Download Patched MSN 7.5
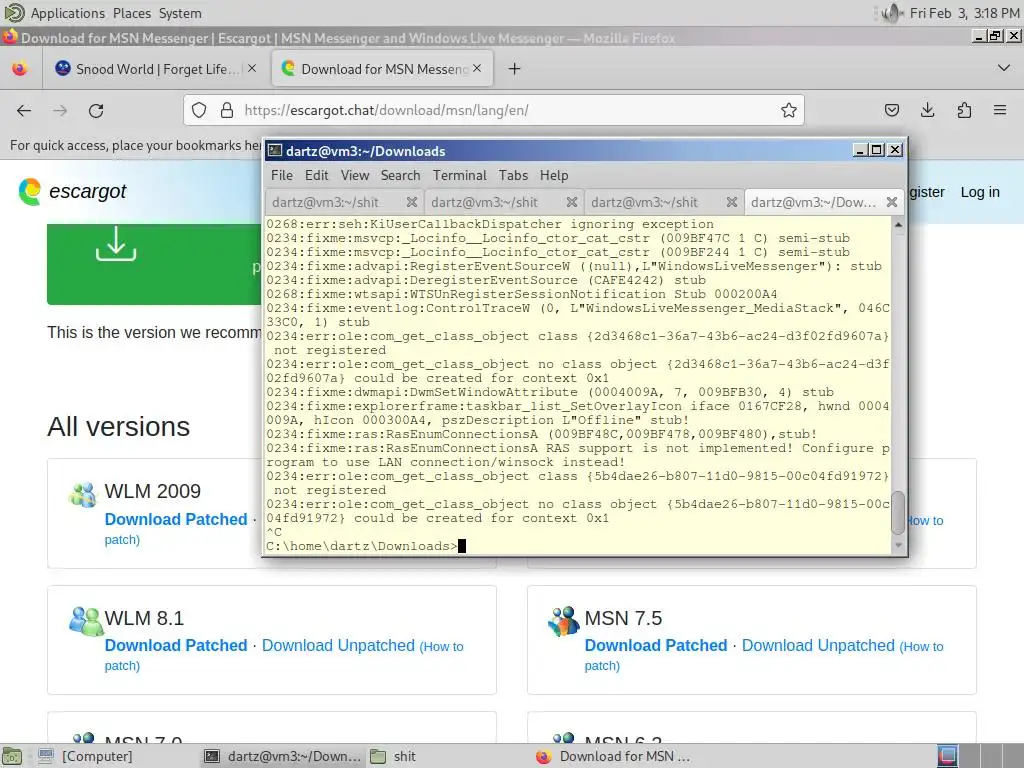The width and height of the screenshot is (1024, 768). (x=656, y=645)
